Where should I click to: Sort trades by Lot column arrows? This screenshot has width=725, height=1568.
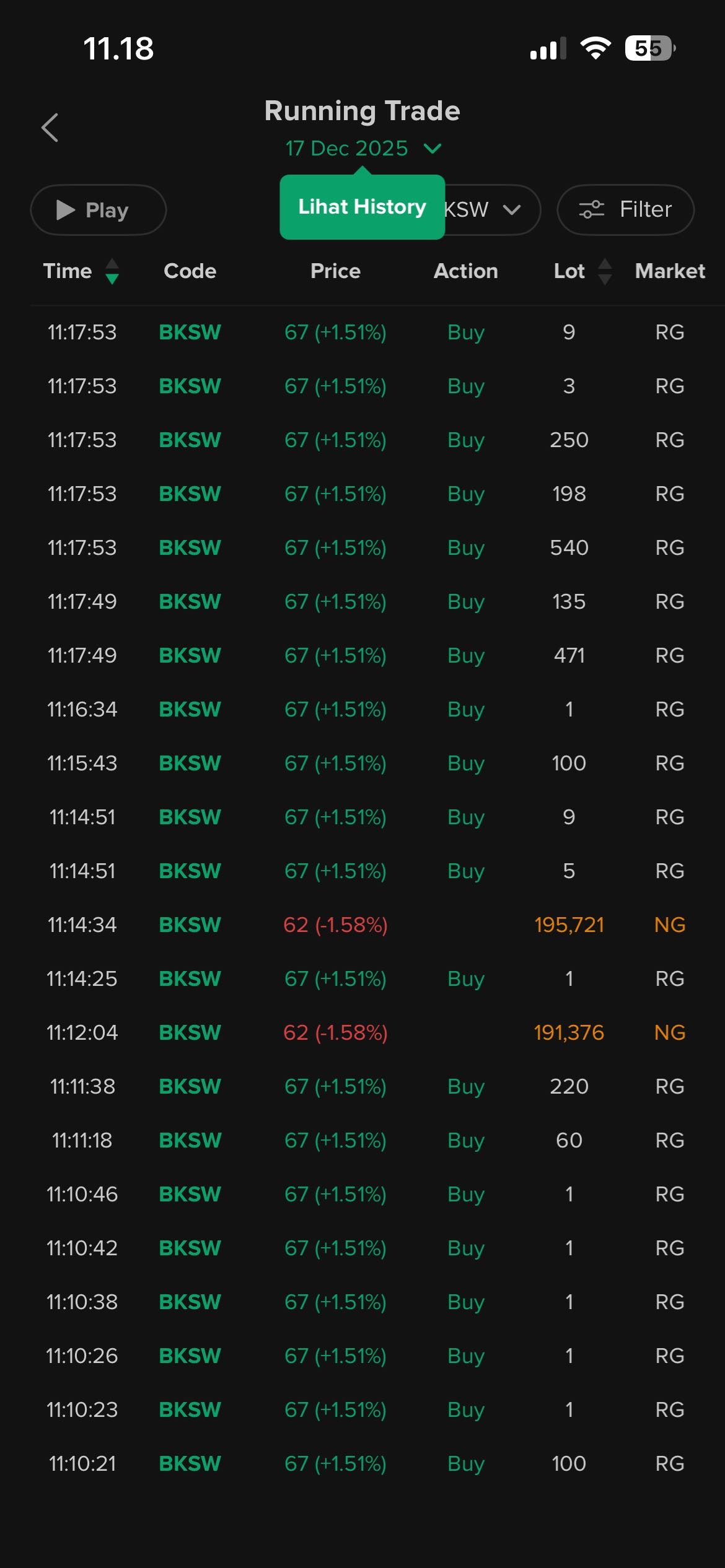(605, 271)
